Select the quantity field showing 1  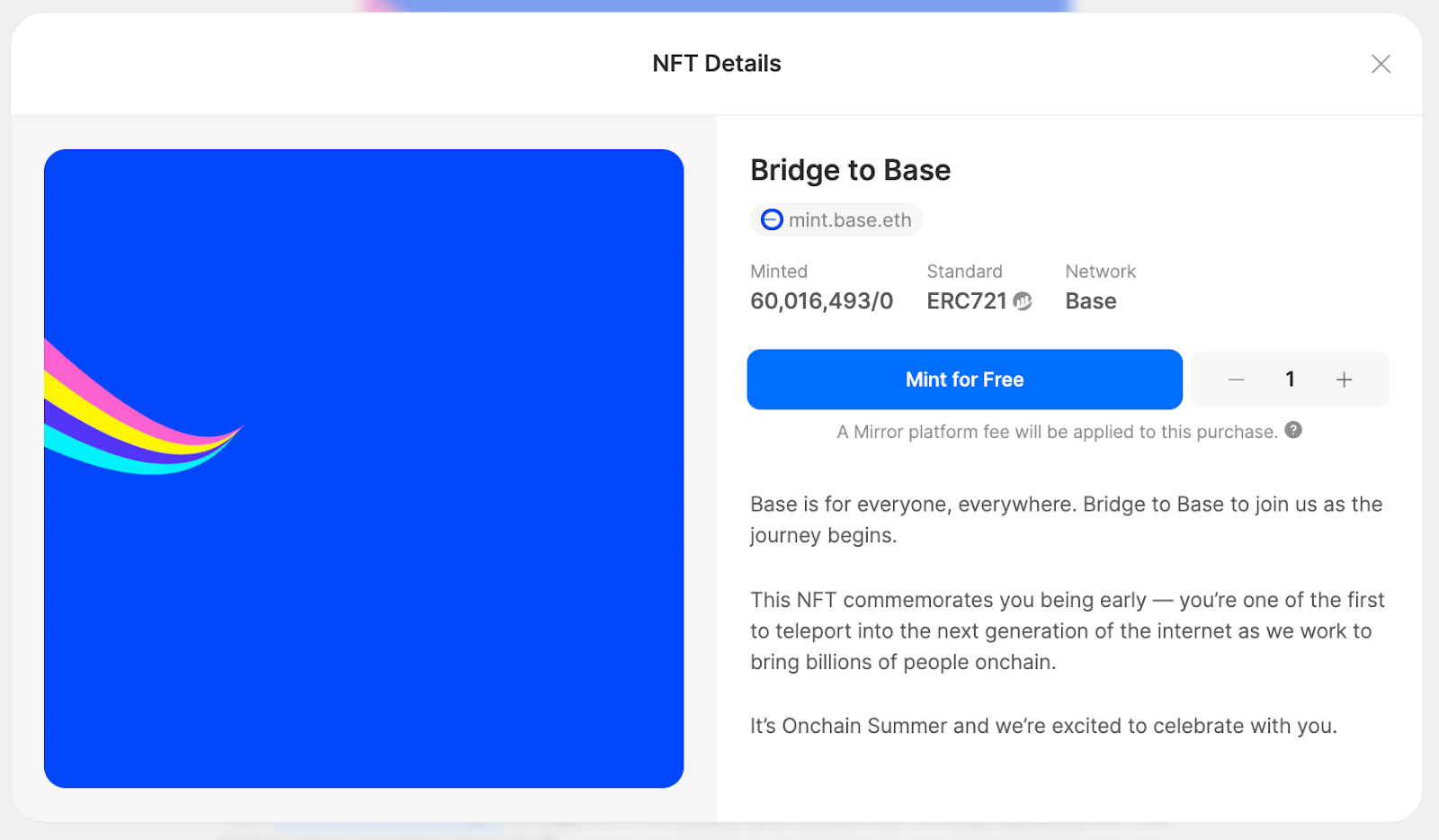[x=1290, y=380]
